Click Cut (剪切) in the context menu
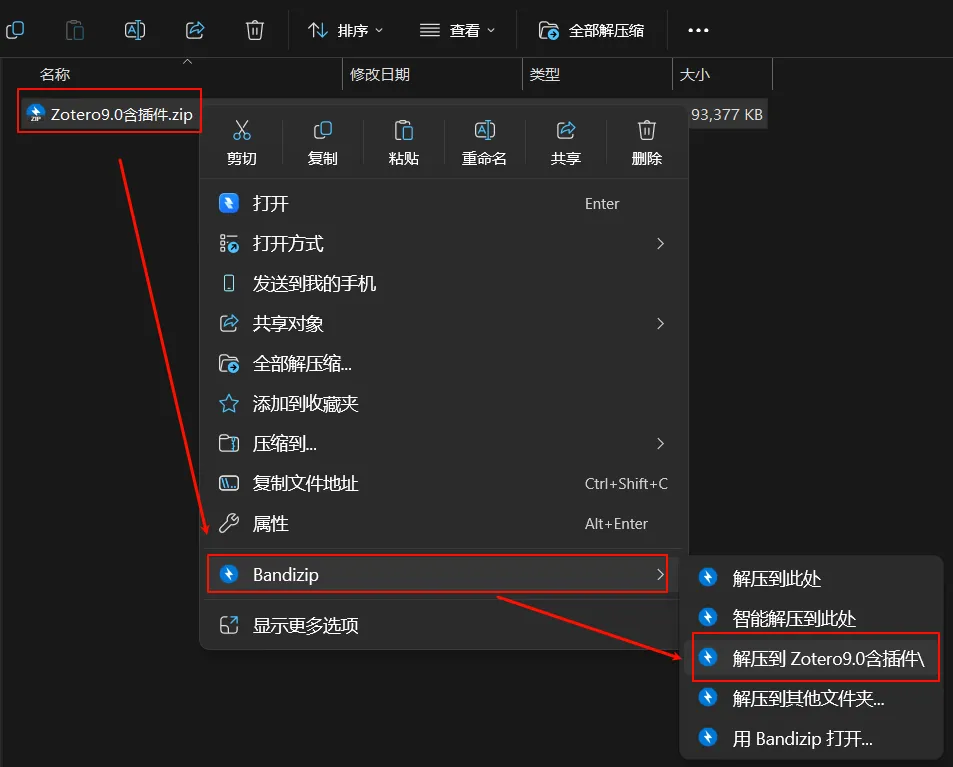The height and width of the screenshot is (767, 953). coord(242,143)
